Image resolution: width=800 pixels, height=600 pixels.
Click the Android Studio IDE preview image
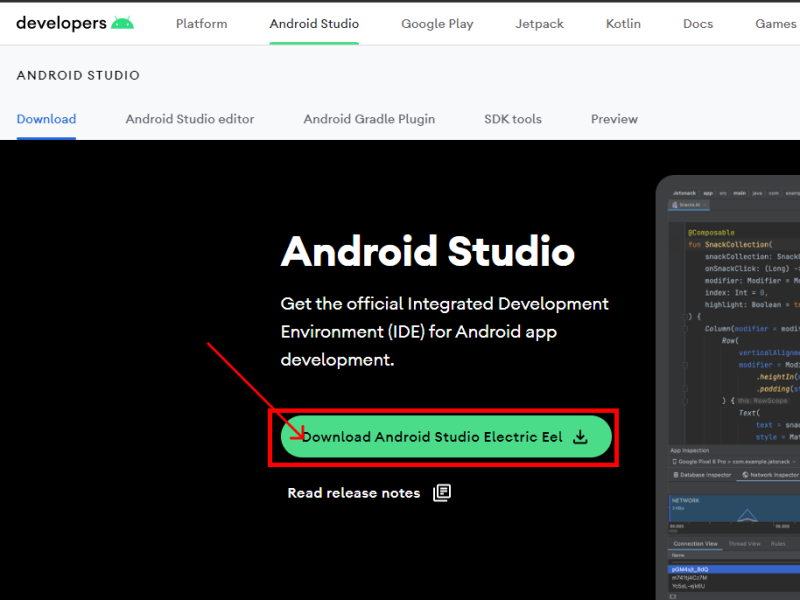pyautogui.click(x=728, y=388)
